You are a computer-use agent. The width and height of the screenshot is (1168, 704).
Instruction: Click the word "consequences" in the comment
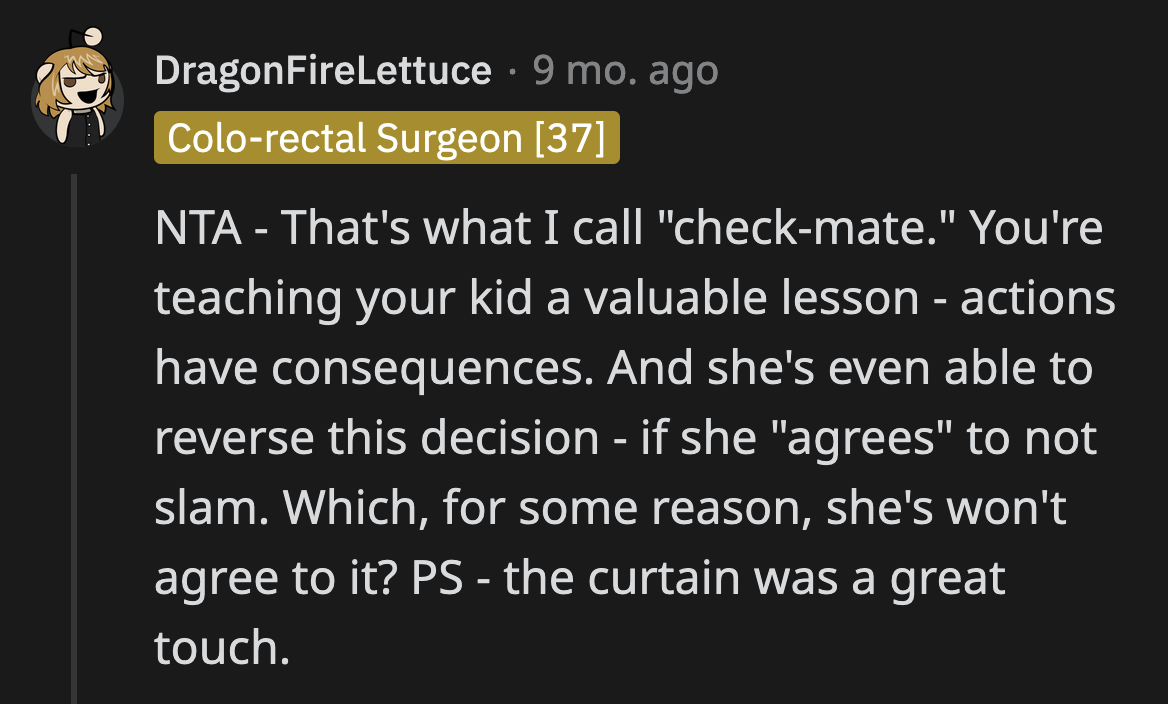pyautogui.click(x=430, y=369)
